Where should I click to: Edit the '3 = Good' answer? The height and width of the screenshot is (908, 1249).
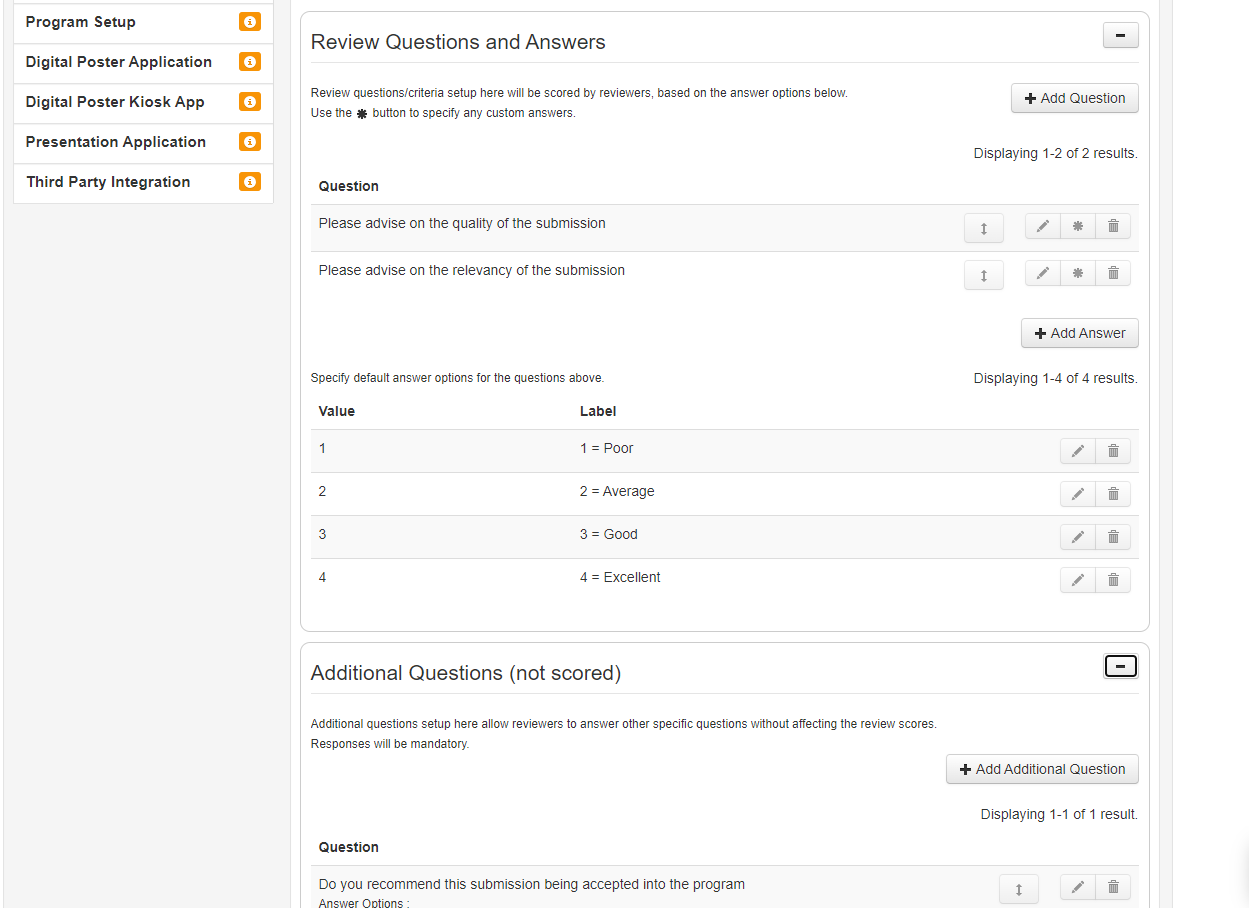click(1078, 537)
